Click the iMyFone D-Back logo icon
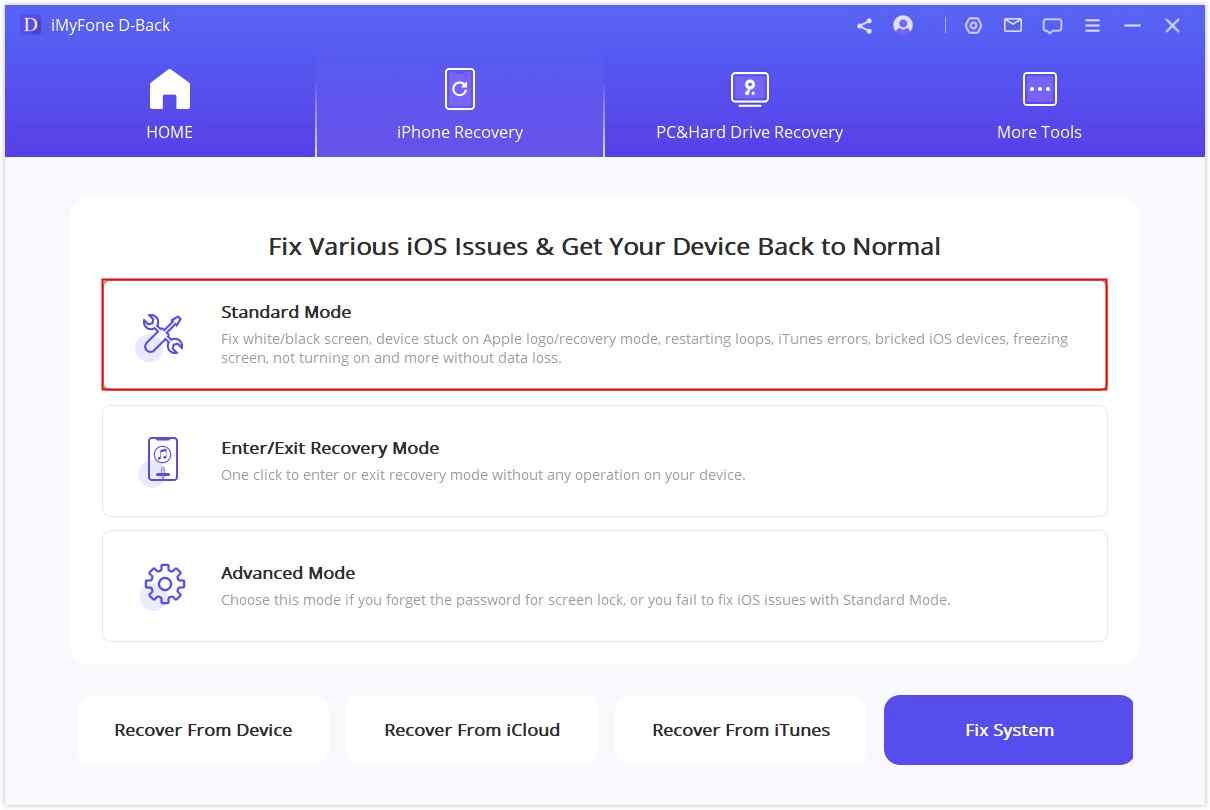 coord(31,25)
